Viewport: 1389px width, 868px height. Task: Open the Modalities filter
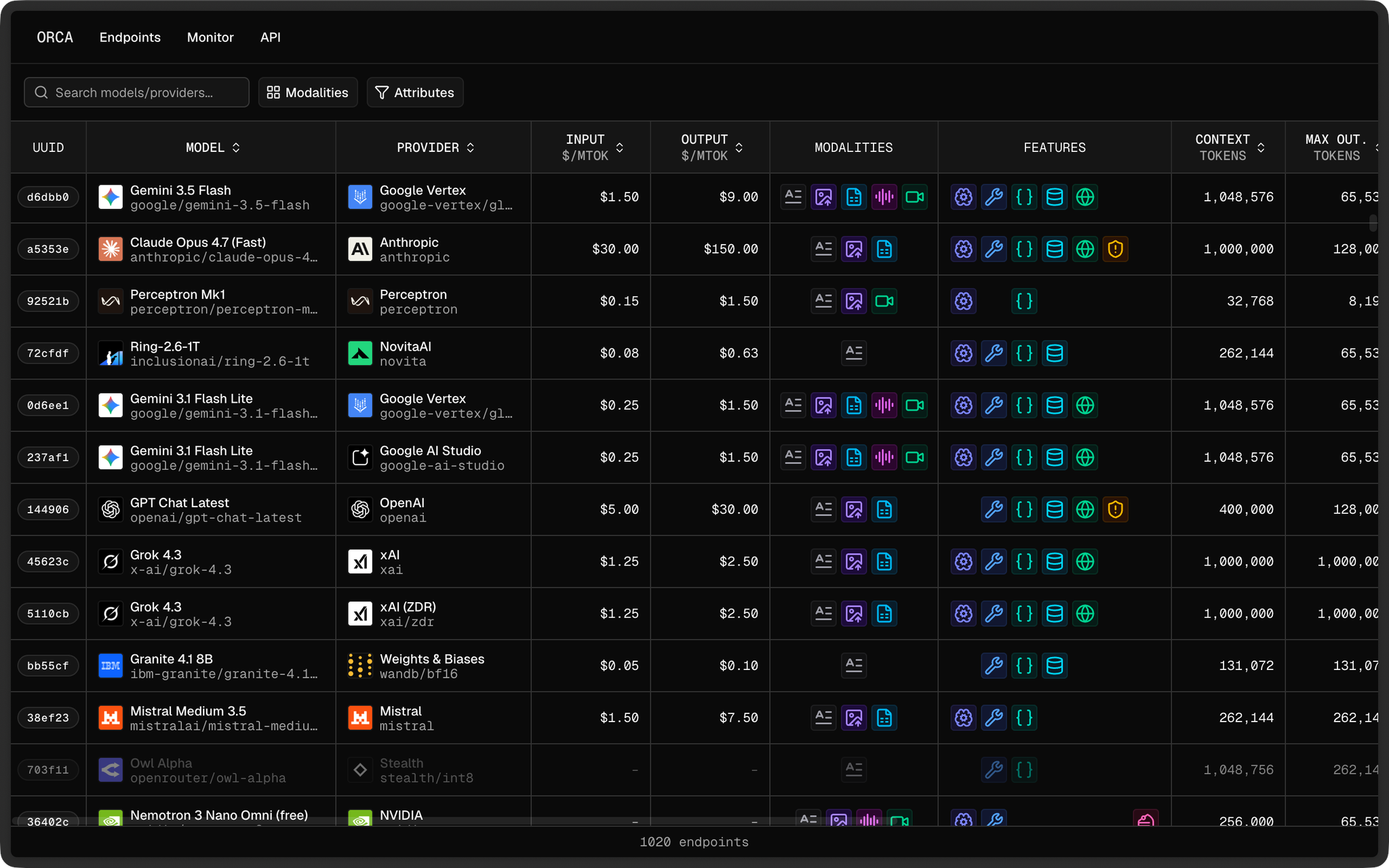[308, 92]
